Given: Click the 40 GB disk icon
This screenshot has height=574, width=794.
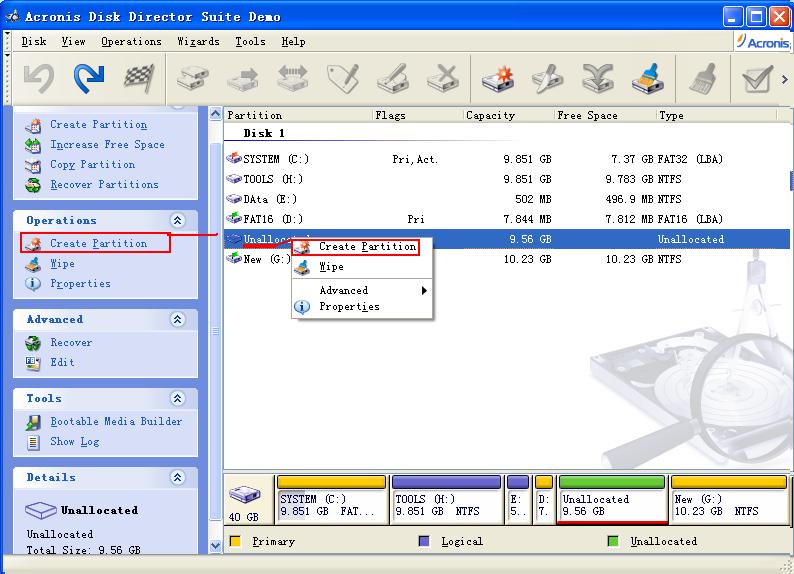Looking at the screenshot, I should (245, 495).
